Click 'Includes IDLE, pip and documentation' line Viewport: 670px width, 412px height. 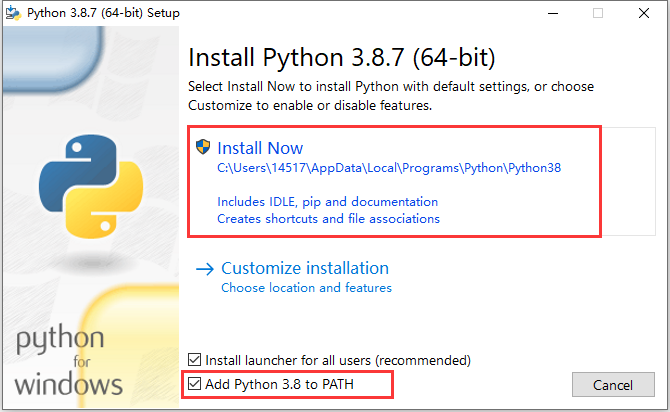tap(328, 202)
